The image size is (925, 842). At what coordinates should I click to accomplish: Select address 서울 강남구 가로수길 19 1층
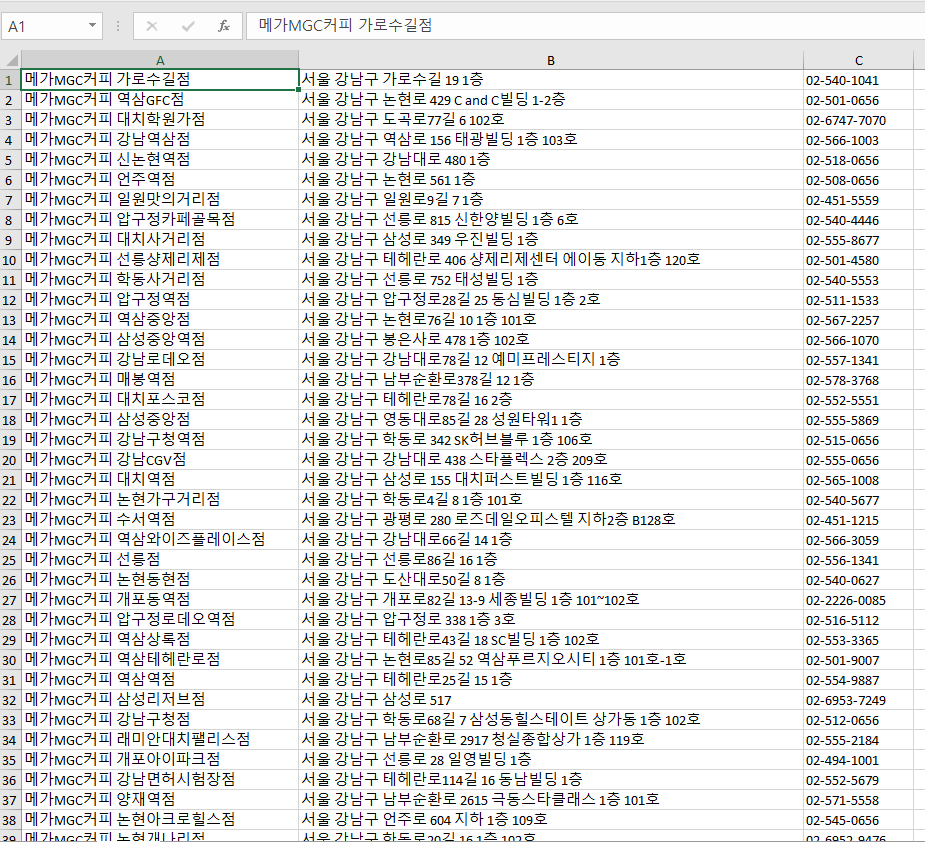click(551, 80)
